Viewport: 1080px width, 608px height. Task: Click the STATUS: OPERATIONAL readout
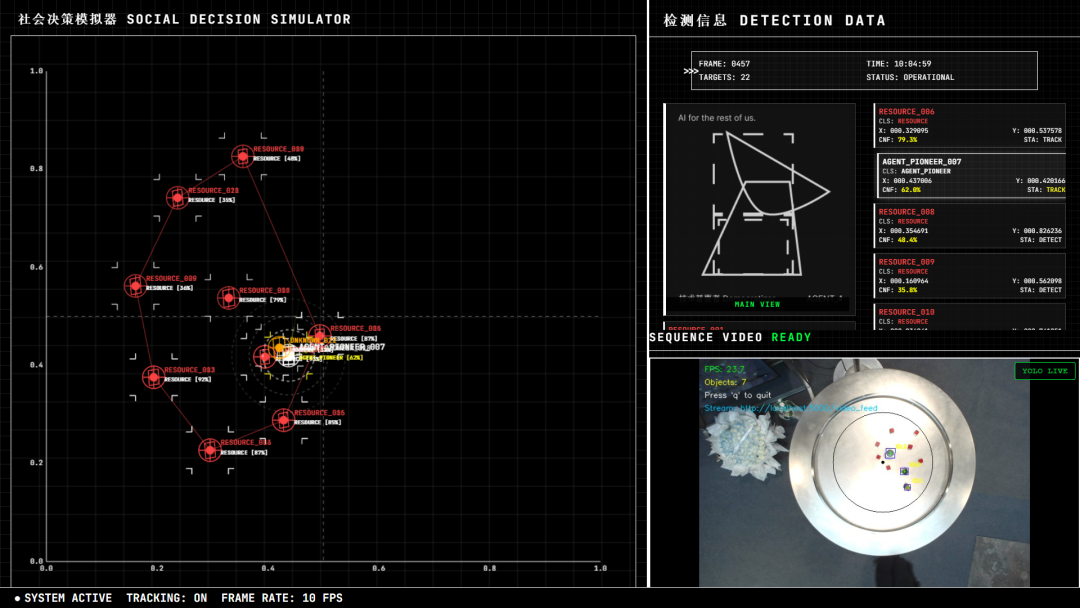pyautogui.click(x=910, y=78)
